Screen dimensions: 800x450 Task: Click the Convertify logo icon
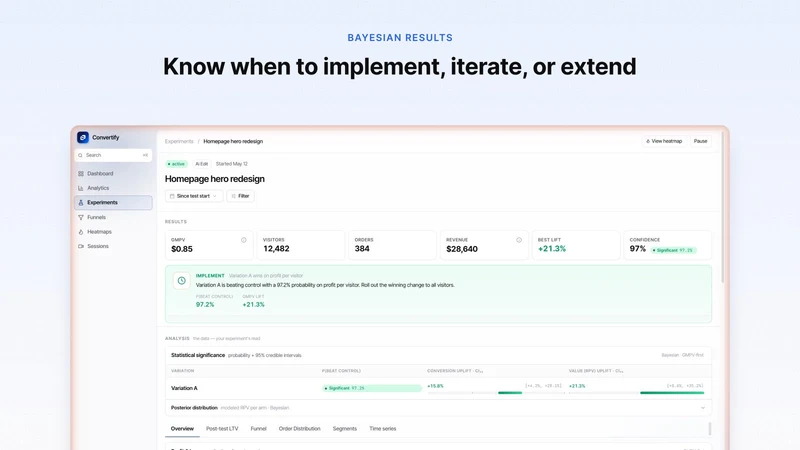tap(83, 137)
